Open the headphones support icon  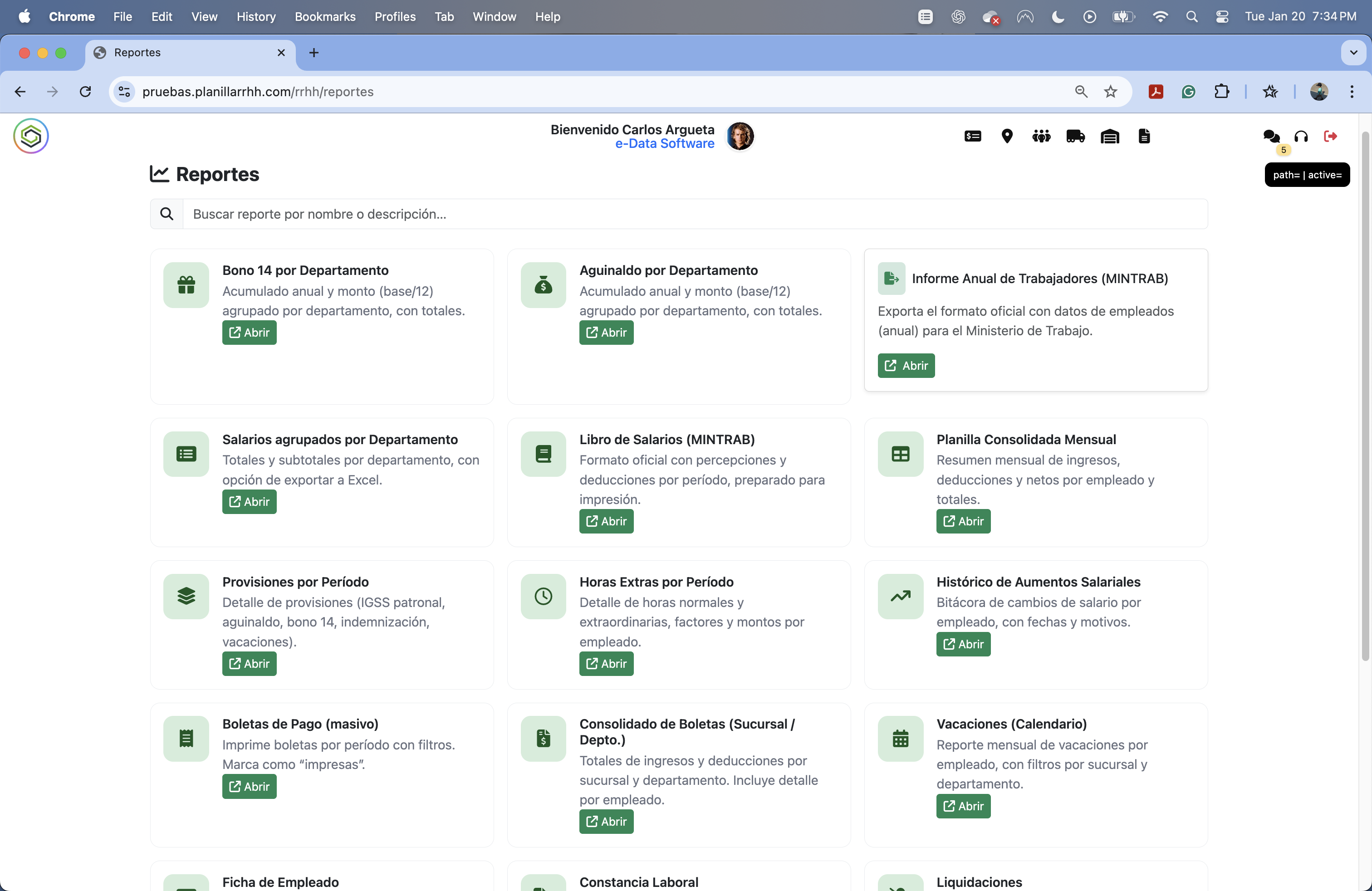[x=1301, y=136]
